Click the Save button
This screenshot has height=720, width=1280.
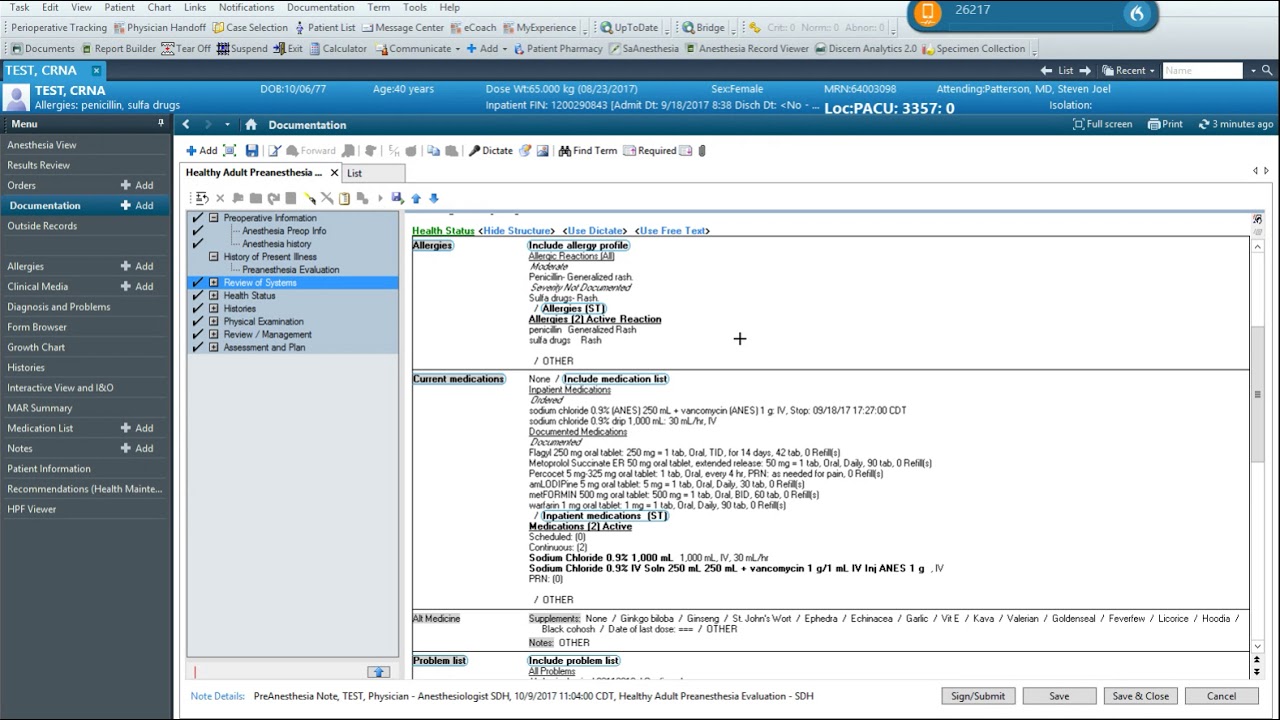tap(1059, 696)
